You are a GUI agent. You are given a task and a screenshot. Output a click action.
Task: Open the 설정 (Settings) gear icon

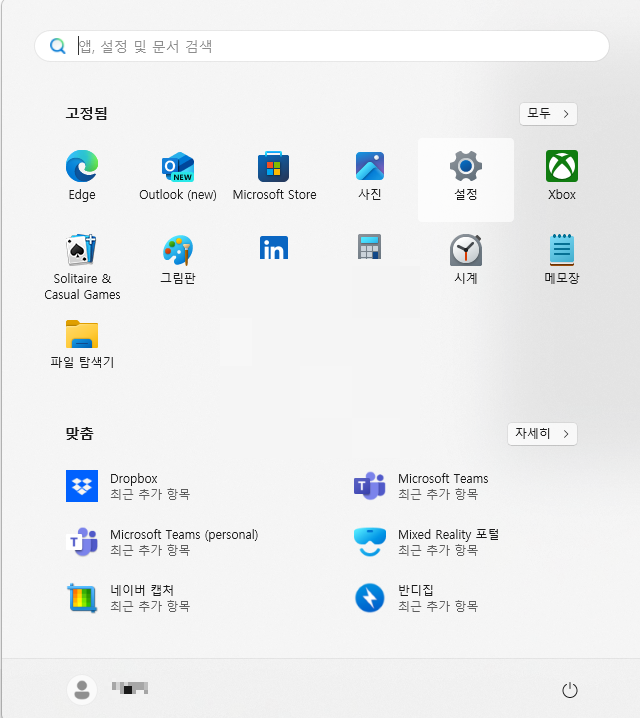click(x=466, y=167)
